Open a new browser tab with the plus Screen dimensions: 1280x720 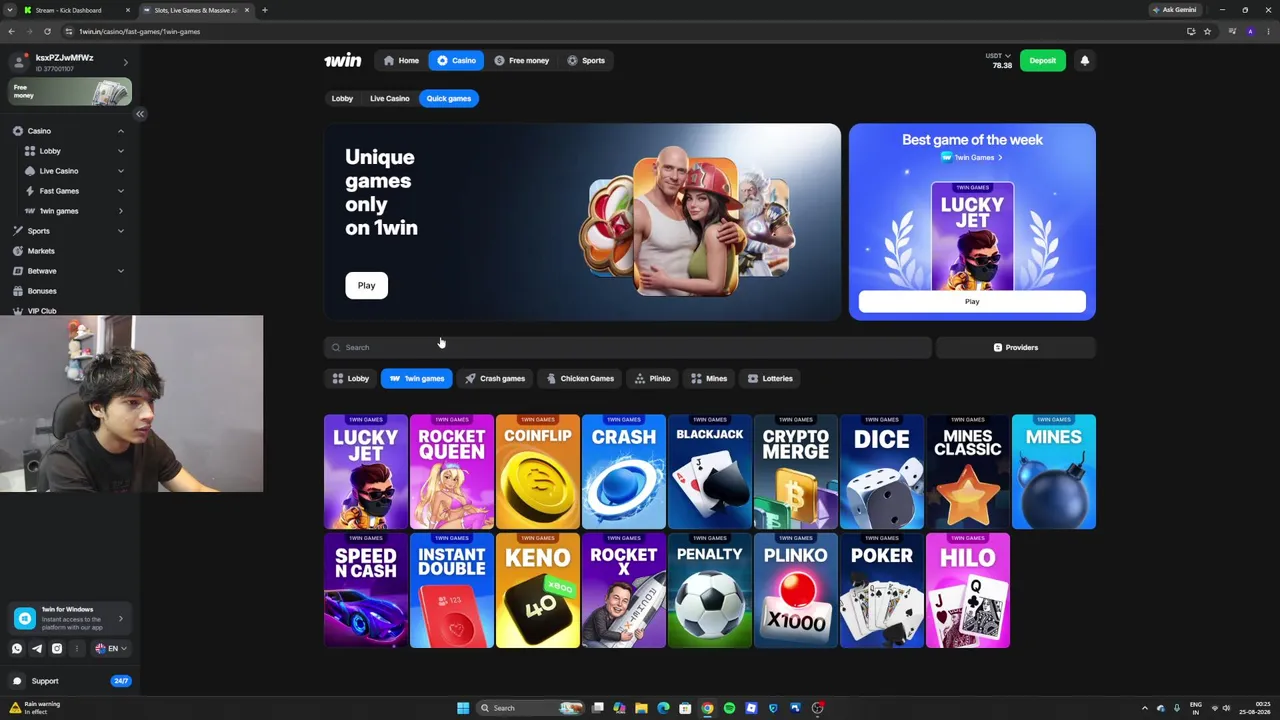pyautogui.click(x=264, y=10)
